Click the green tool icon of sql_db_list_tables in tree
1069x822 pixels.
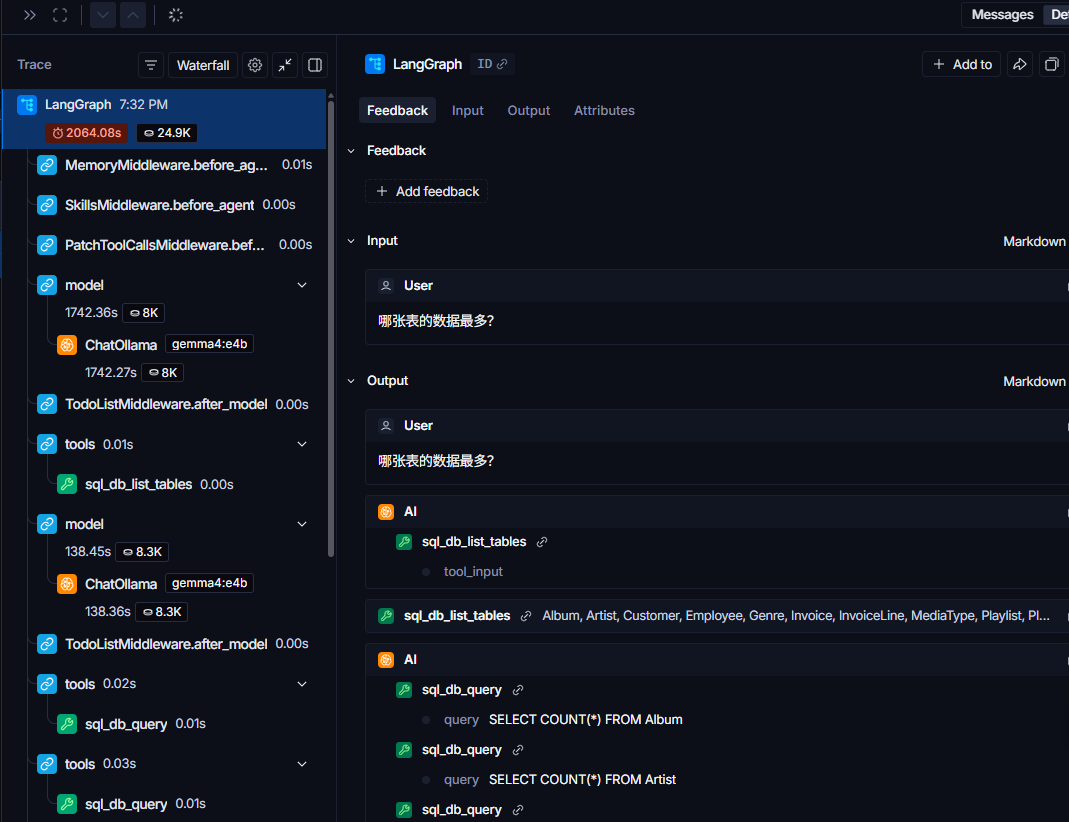(67, 484)
